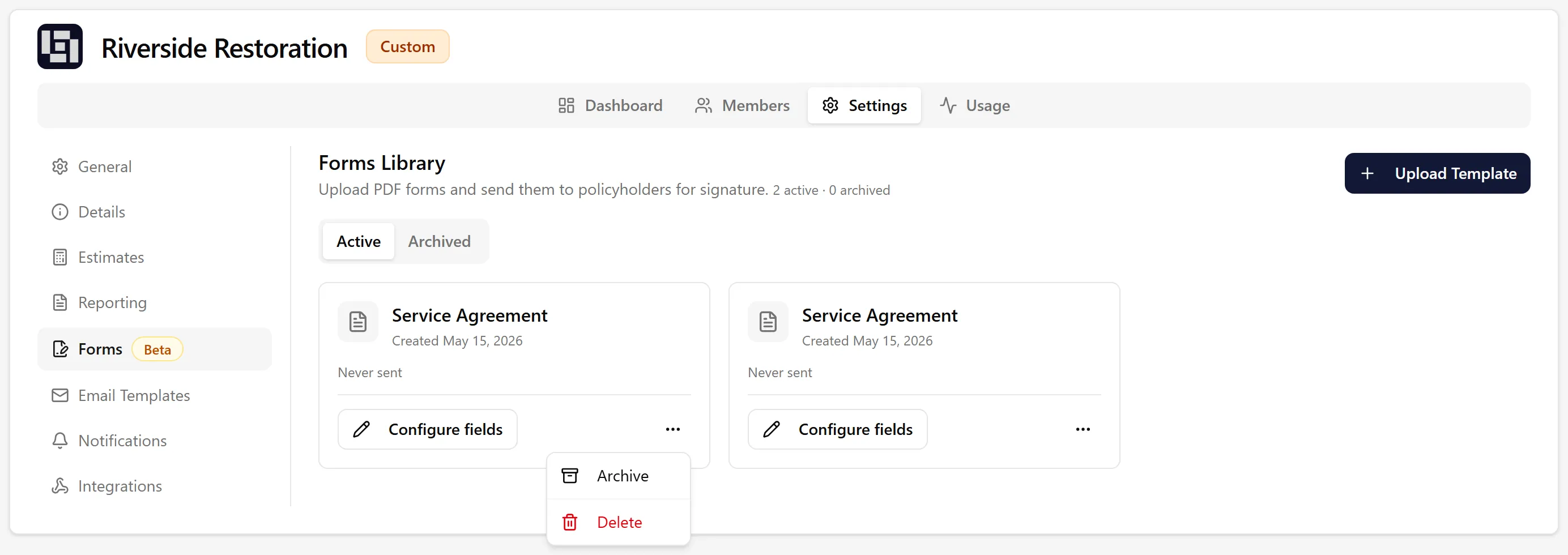Click the Usage activity pulse icon
Screen dimensions: 1568x555
tap(948, 106)
